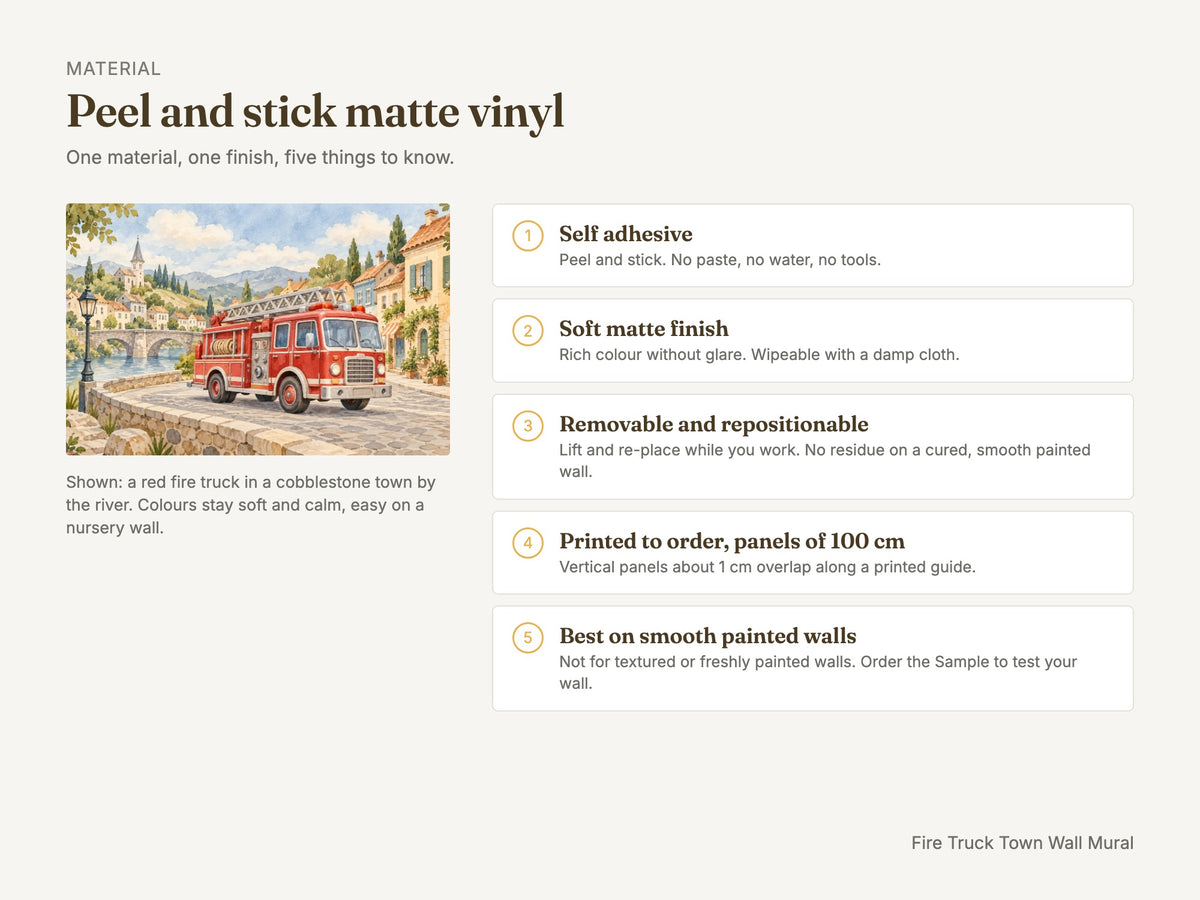Click the MATERIAL section label
Image resolution: width=1200 pixels, height=900 pixels.
click(x=113, y=69)
